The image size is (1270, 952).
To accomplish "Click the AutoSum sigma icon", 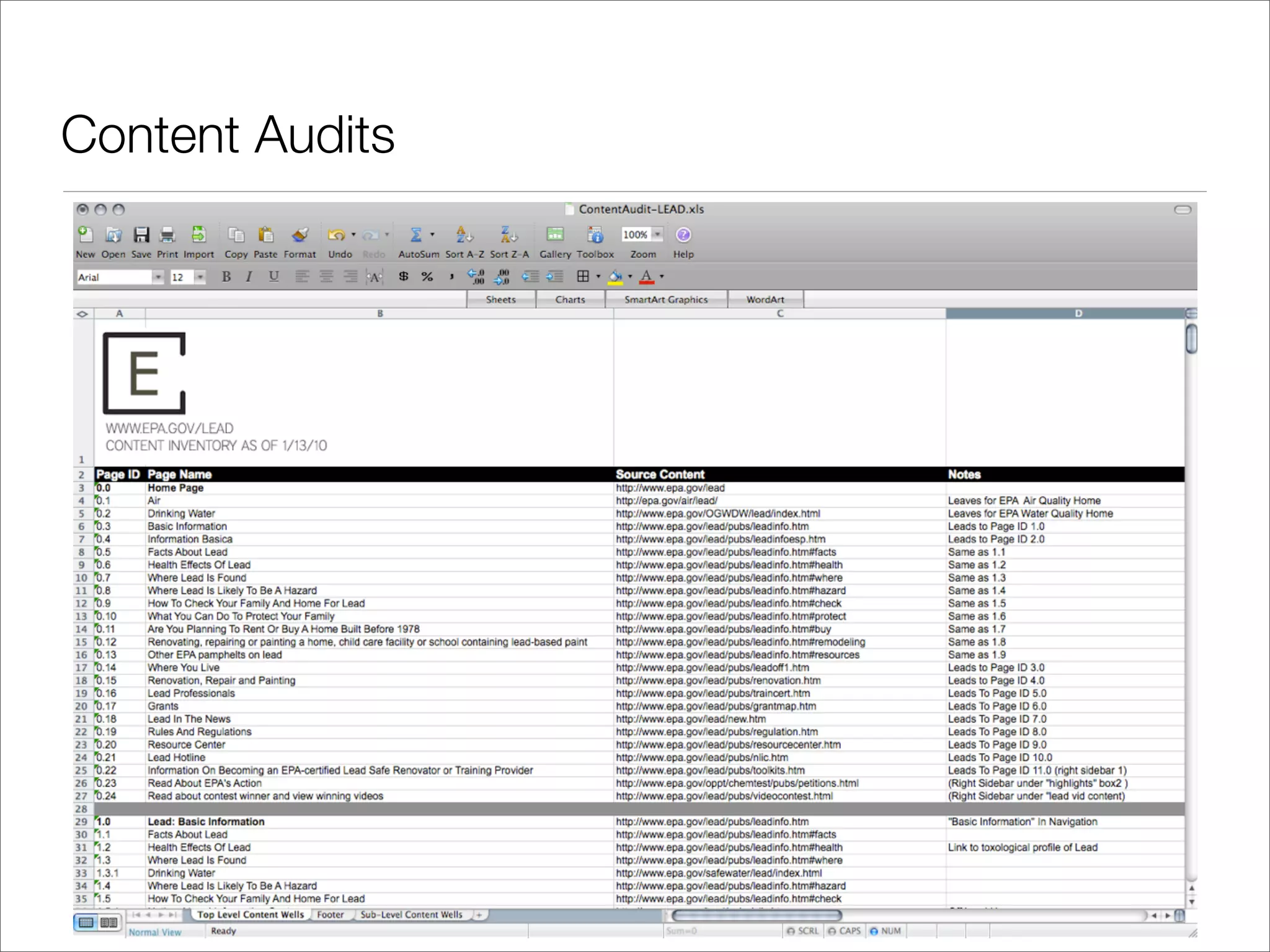I will (415, 235).
